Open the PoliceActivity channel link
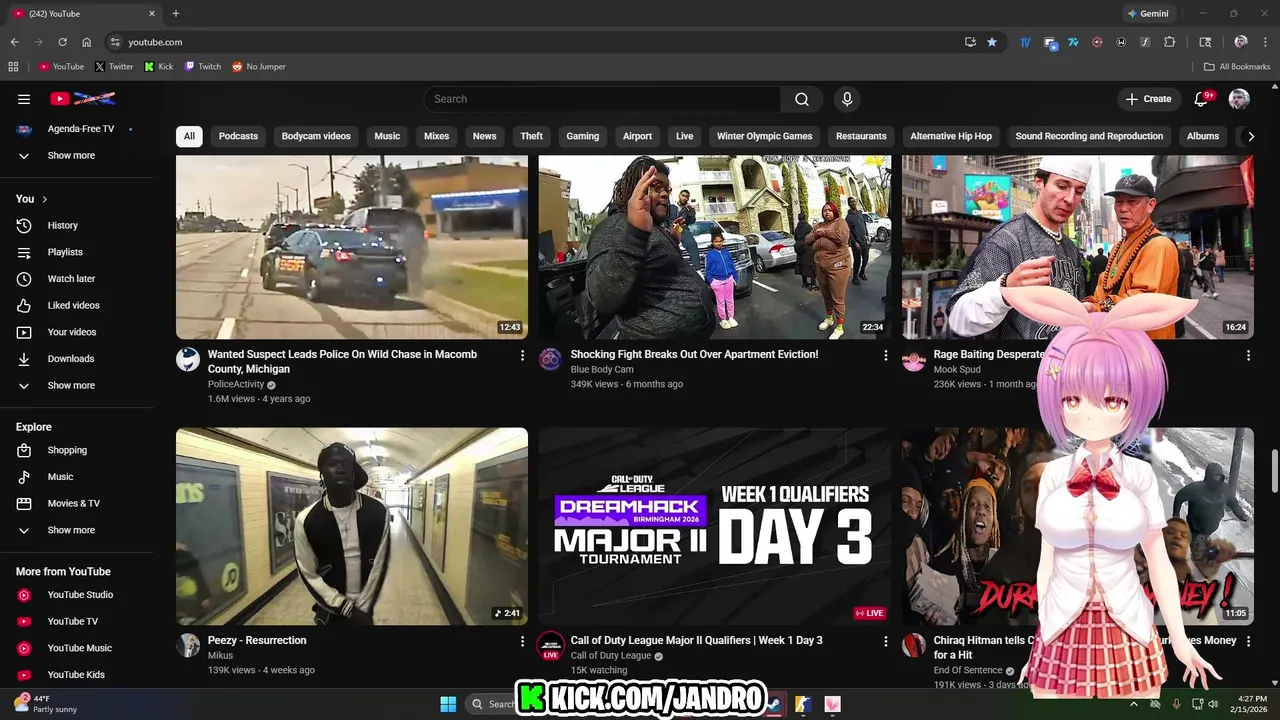This screenshot has height=720, width=1280. (236, 384)
